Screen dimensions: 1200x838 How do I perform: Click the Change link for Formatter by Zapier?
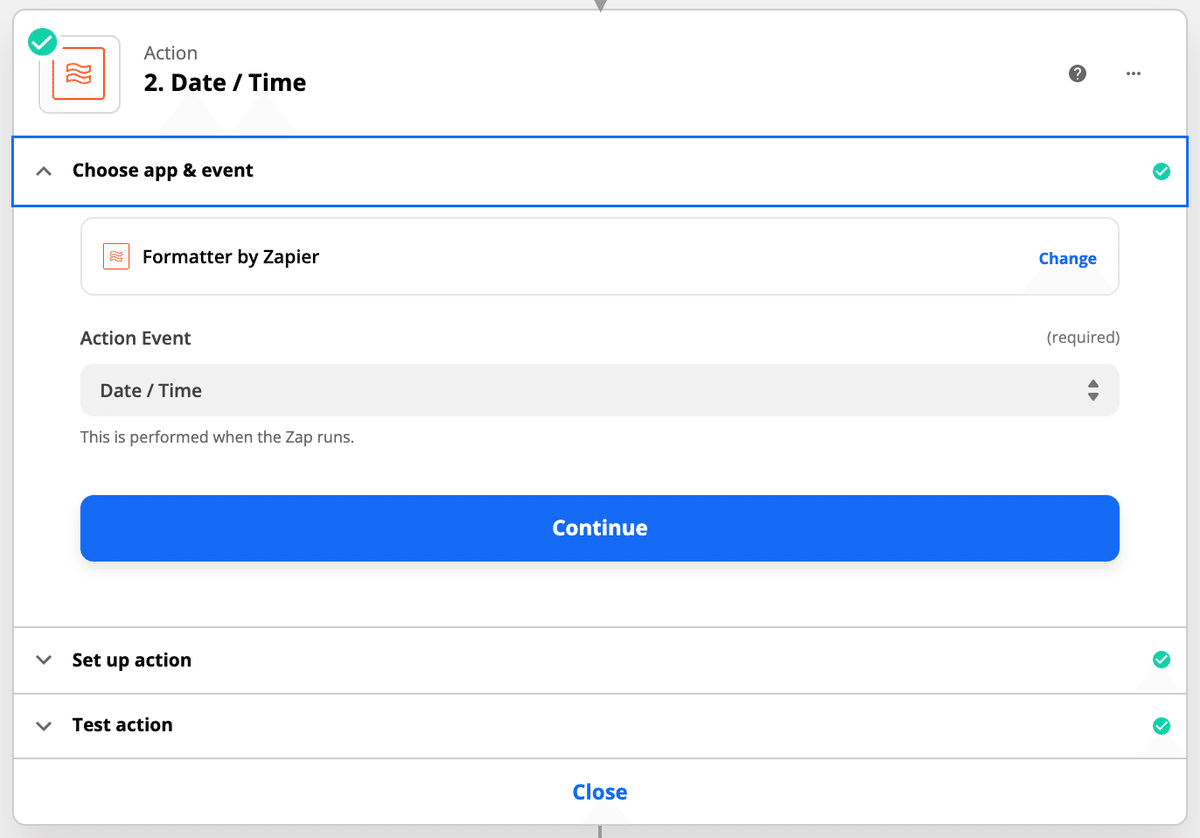(1067, 258)
